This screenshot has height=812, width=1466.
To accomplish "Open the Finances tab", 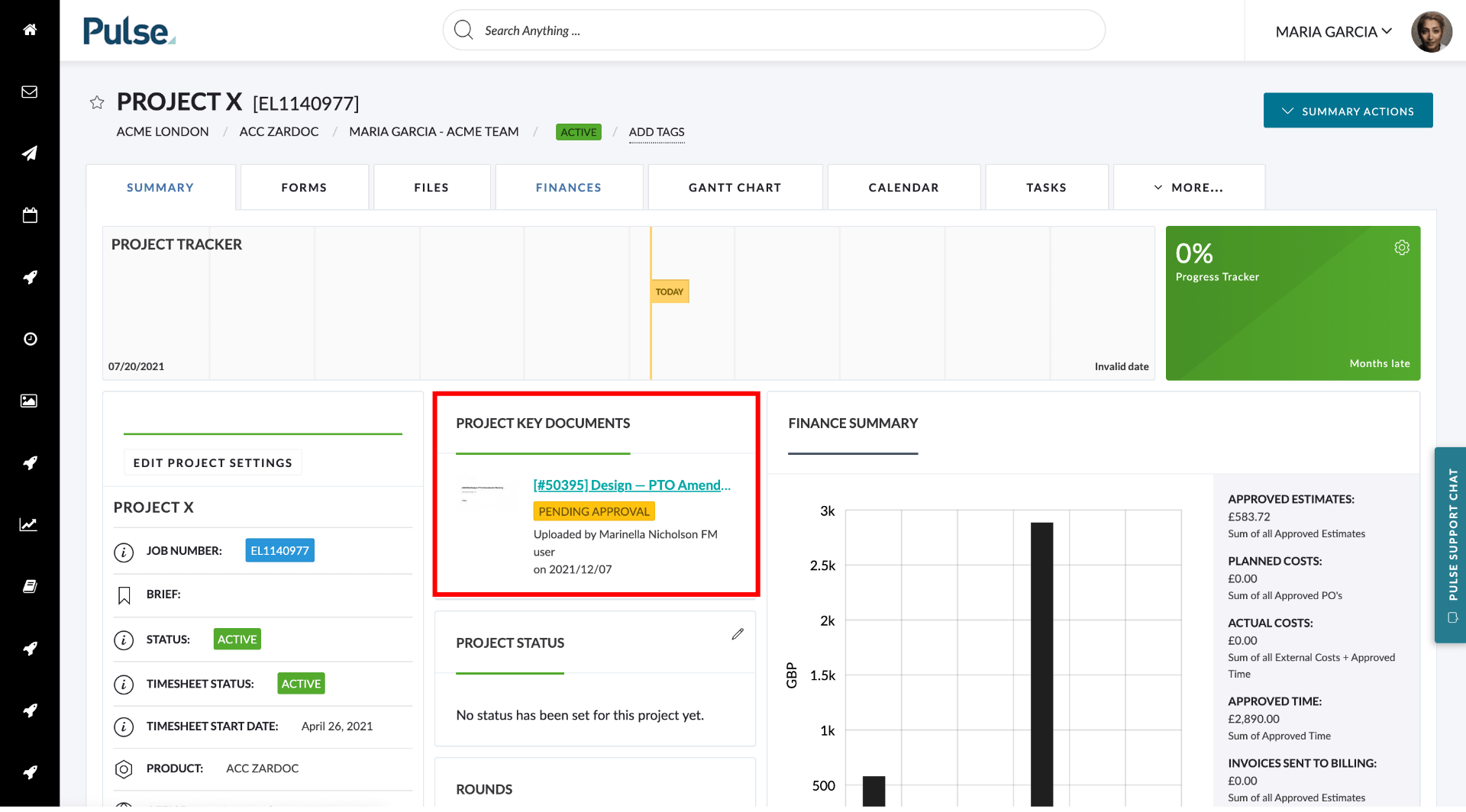I will coord(569,187).
